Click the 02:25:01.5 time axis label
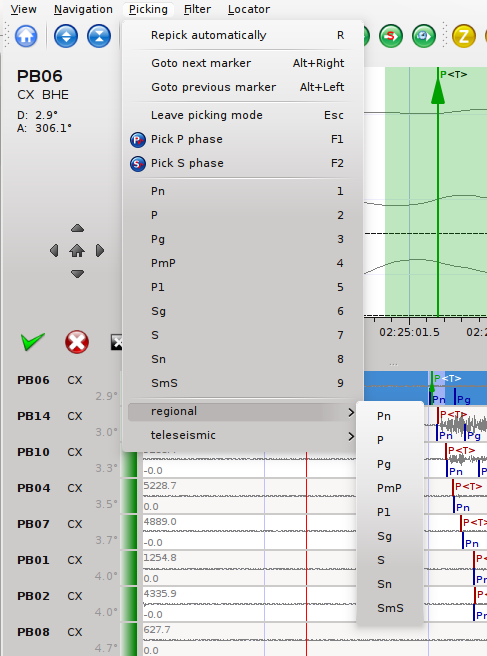Screen dimensions: 487x656 409,333
